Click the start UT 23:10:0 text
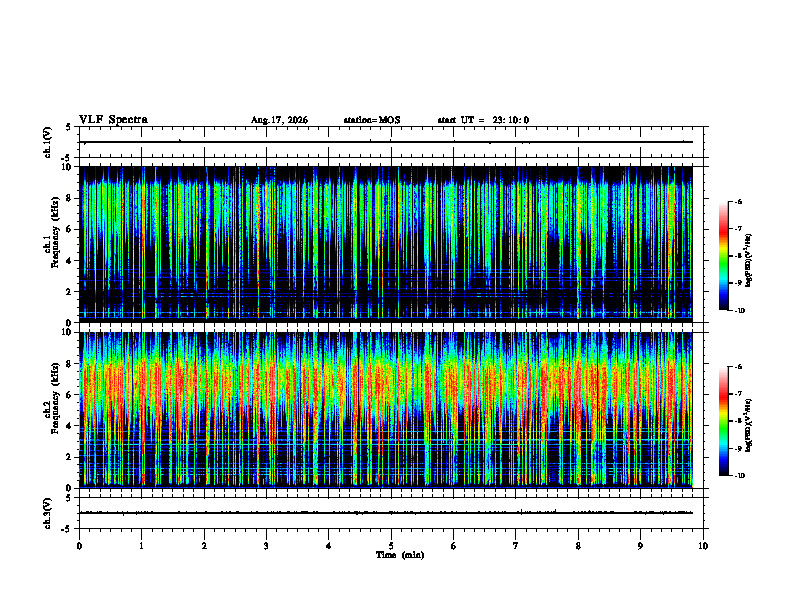 (483, 120)
